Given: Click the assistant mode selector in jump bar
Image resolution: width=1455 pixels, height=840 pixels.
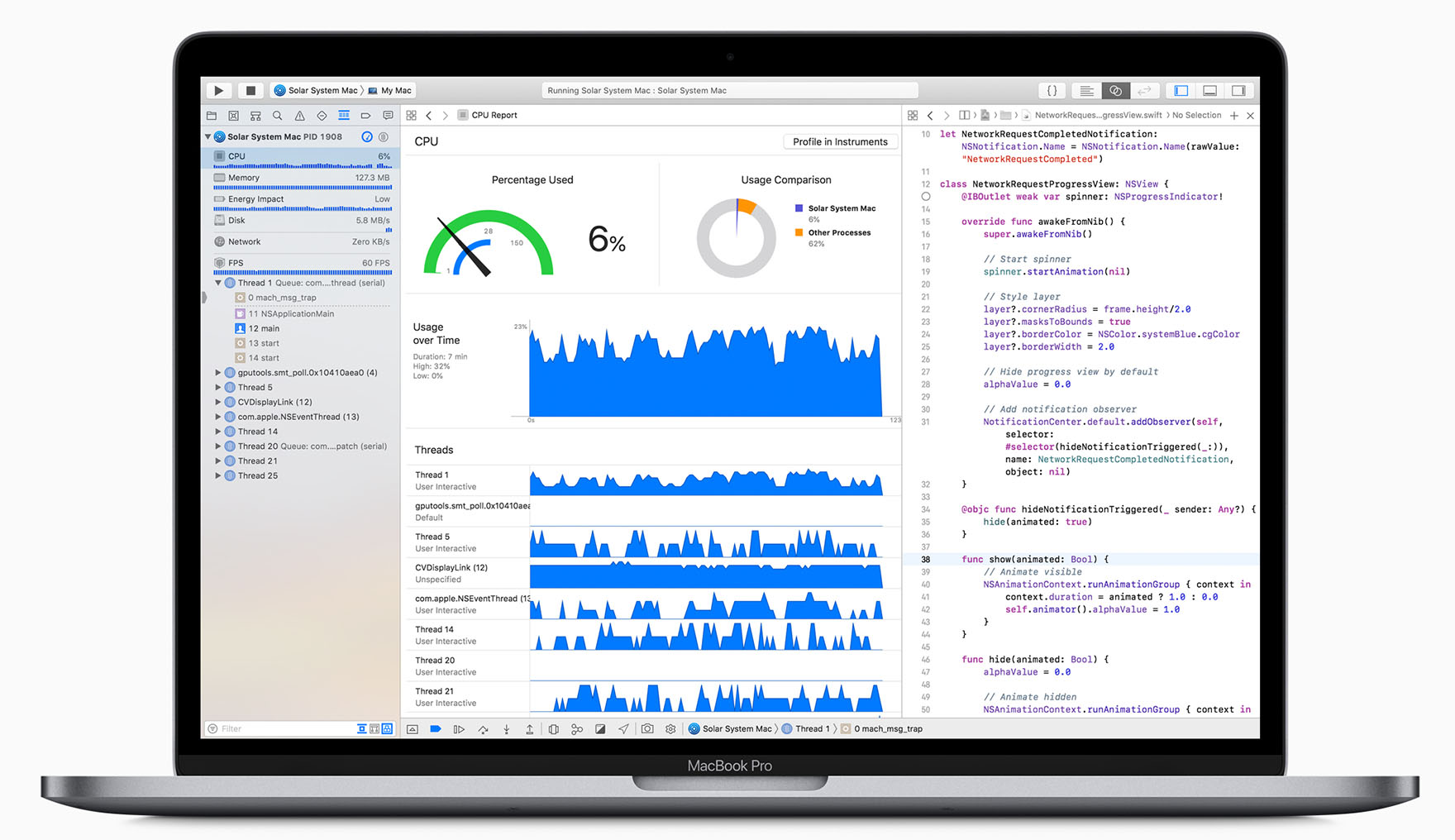Looking at the screenshot, I should click(x=964, y=116).
